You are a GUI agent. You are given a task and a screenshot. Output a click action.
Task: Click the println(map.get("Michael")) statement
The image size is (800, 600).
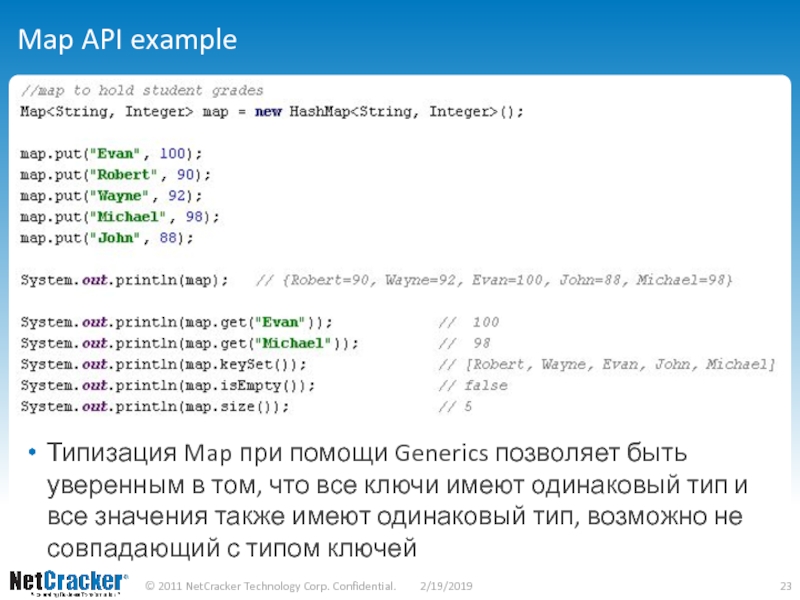click(189, 343)
